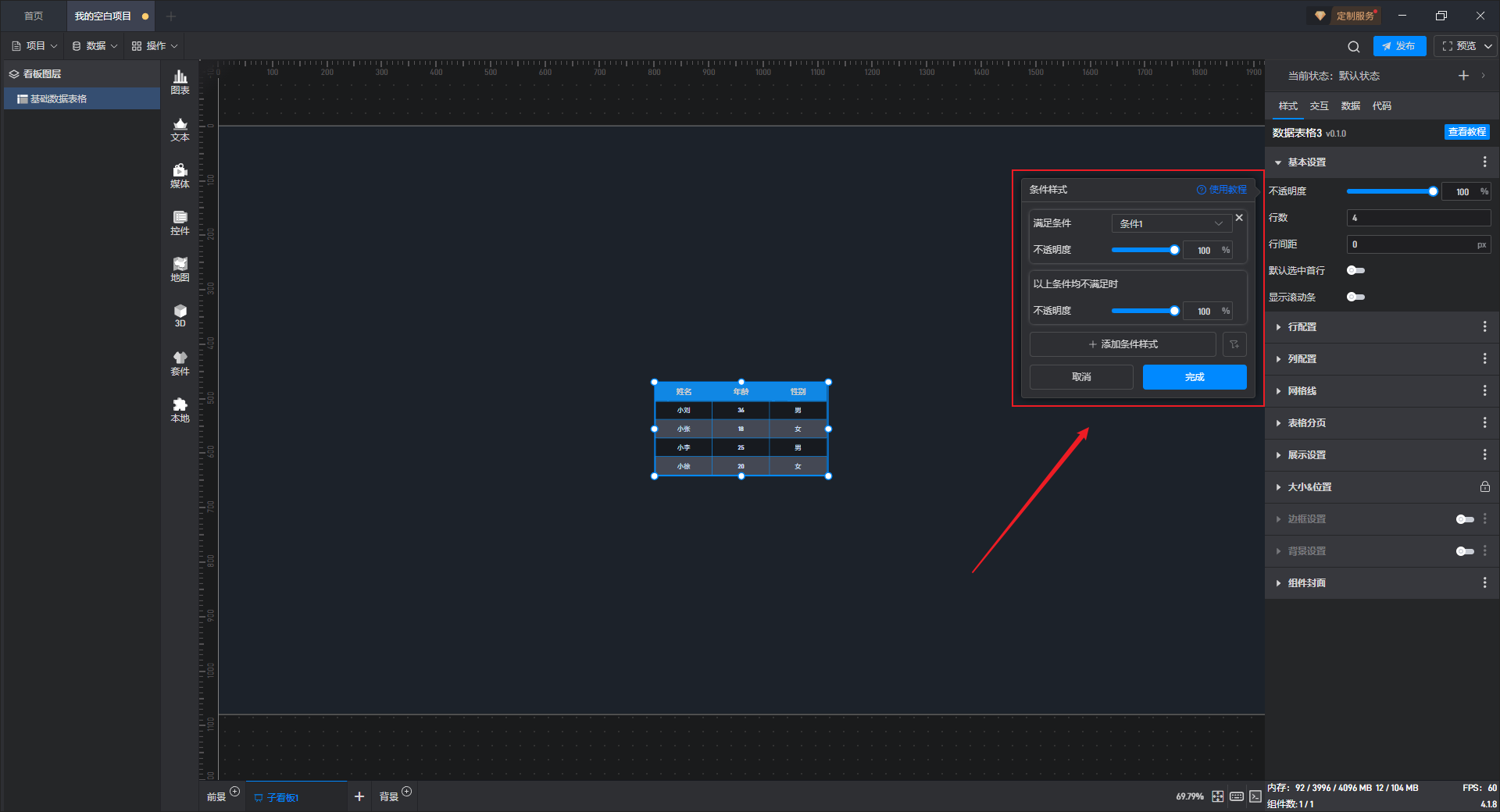Open 表格分页 more options menu

pos(1484,422)
